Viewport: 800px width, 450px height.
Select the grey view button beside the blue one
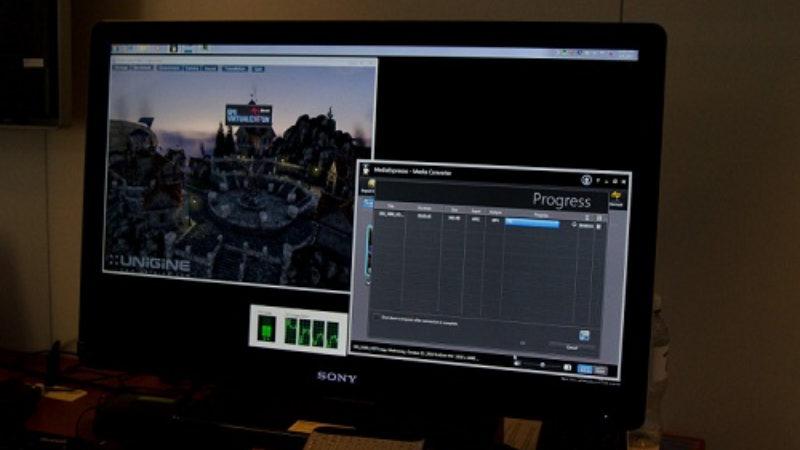click(x=601, y=370)
